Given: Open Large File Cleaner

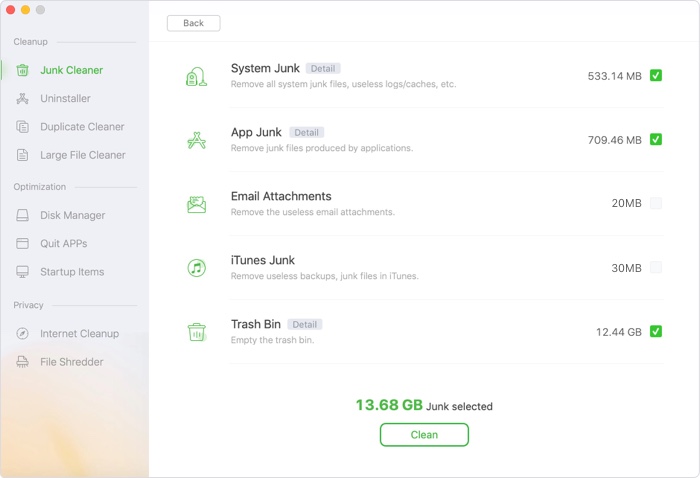Looking at the screenshot, I should click(83, 155).
